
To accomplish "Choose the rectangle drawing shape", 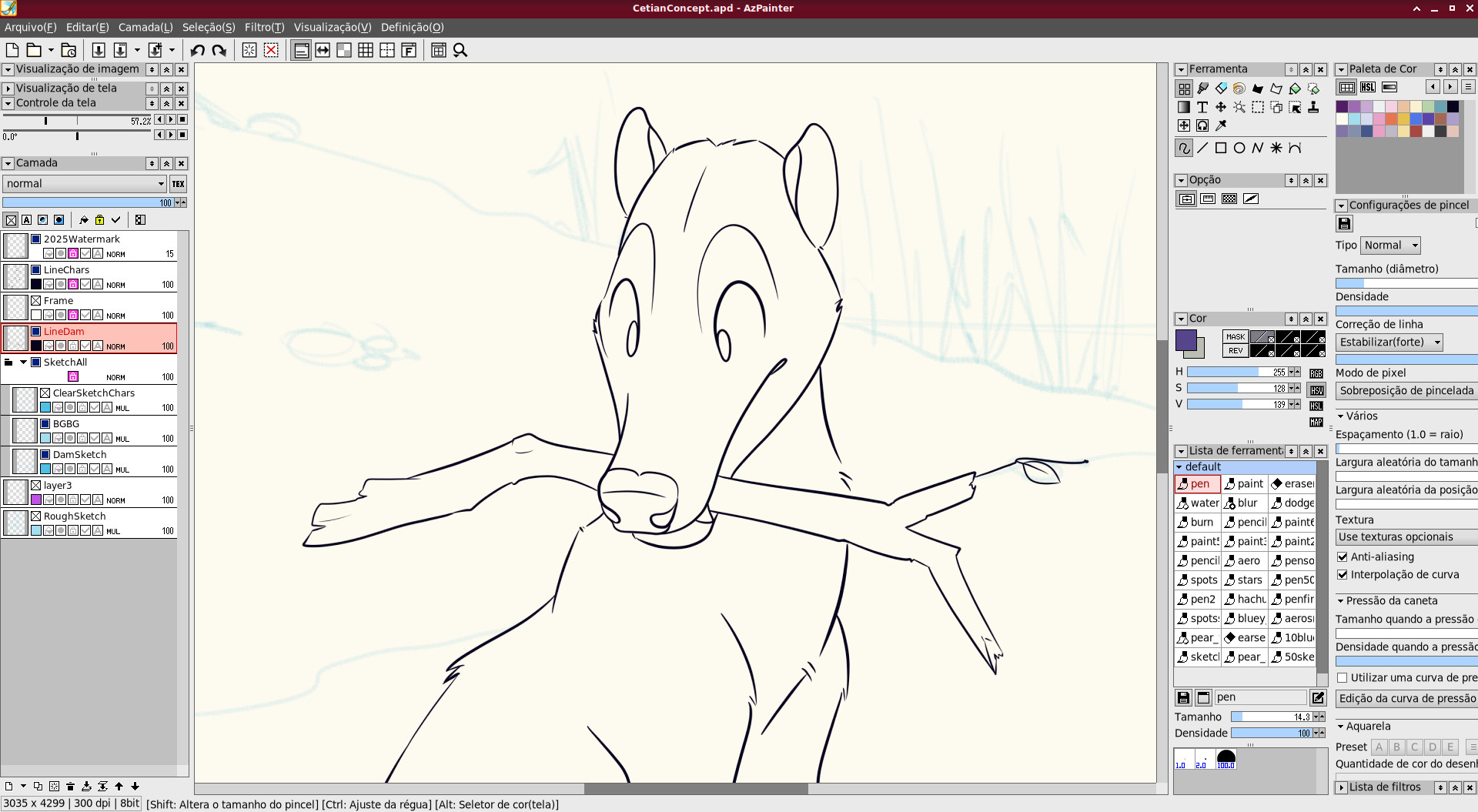I will coord(1221,148).
